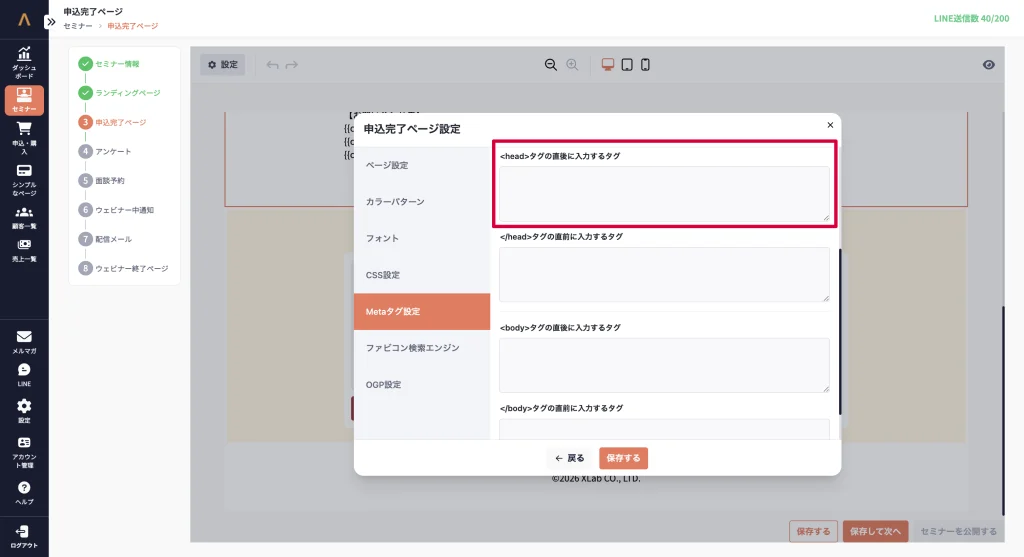Switch to desktop preview icon
Viewport: 1024px width, 557px height.
[608, 65]
